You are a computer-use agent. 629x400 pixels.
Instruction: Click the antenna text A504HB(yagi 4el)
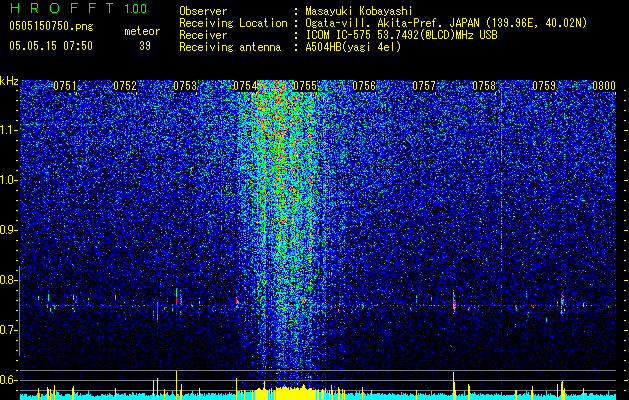pyautogui.click(x=353, y=47)
